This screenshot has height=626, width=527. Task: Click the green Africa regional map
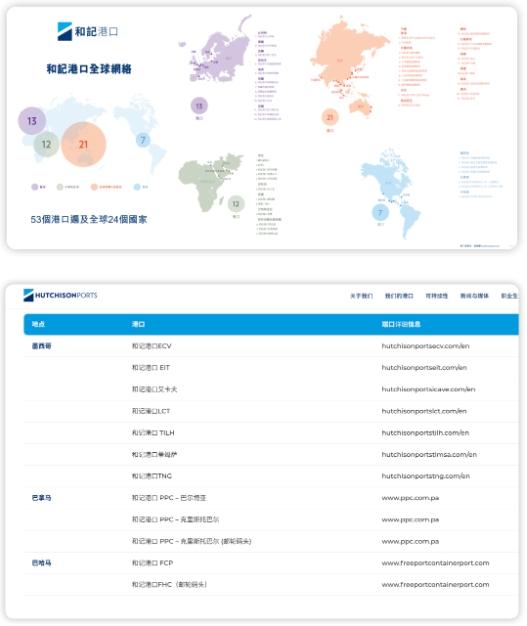click(210, 182)
